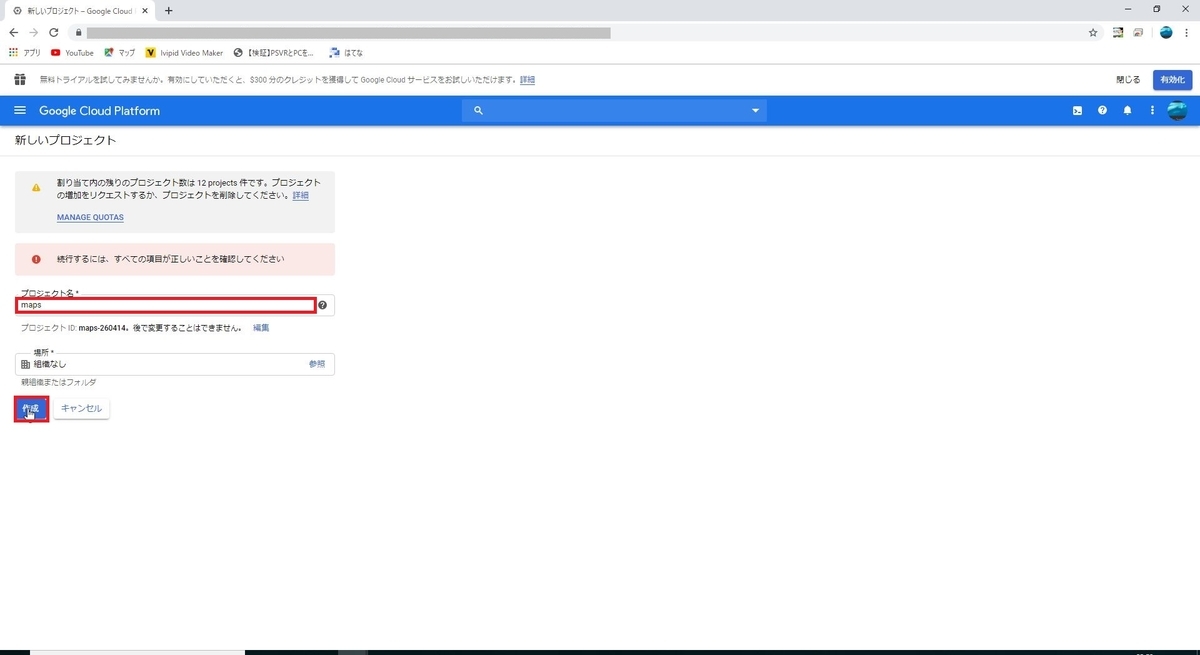Click the project name help icon
1200x655 pixels.
[x=323, y=305]
